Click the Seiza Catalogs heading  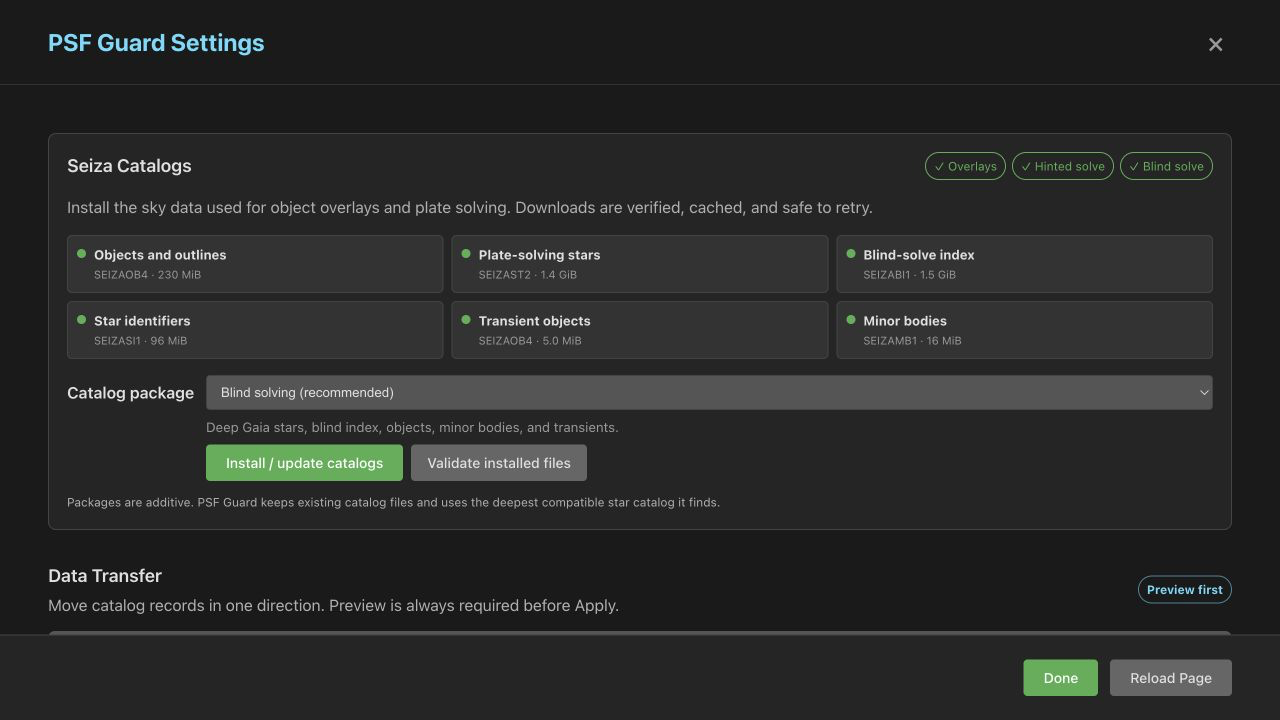pyautogui.click(x=129, y=166)
